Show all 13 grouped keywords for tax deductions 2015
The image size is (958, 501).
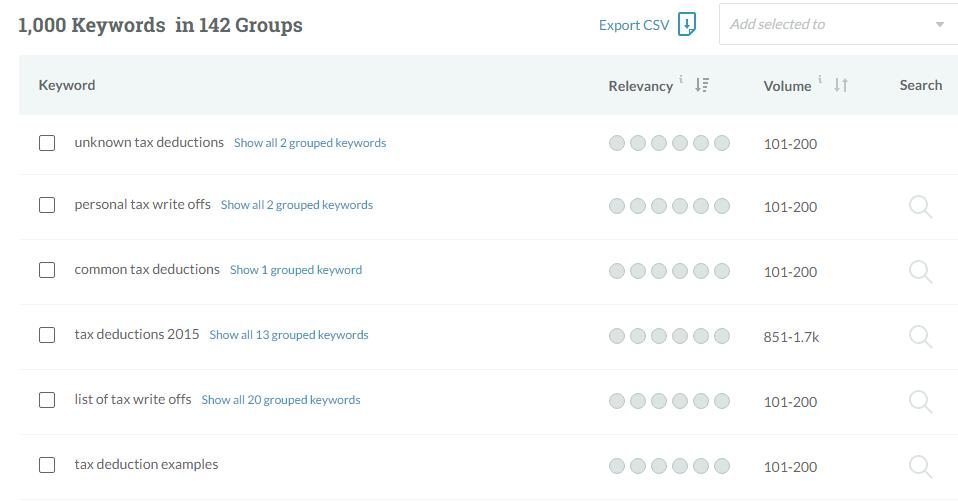288,335
